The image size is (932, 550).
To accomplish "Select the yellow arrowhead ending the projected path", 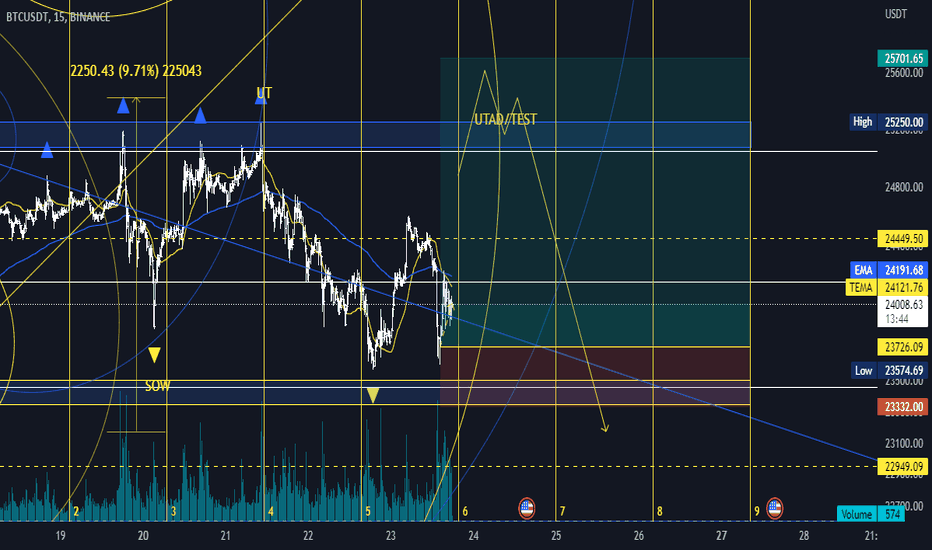I will 605,427.
